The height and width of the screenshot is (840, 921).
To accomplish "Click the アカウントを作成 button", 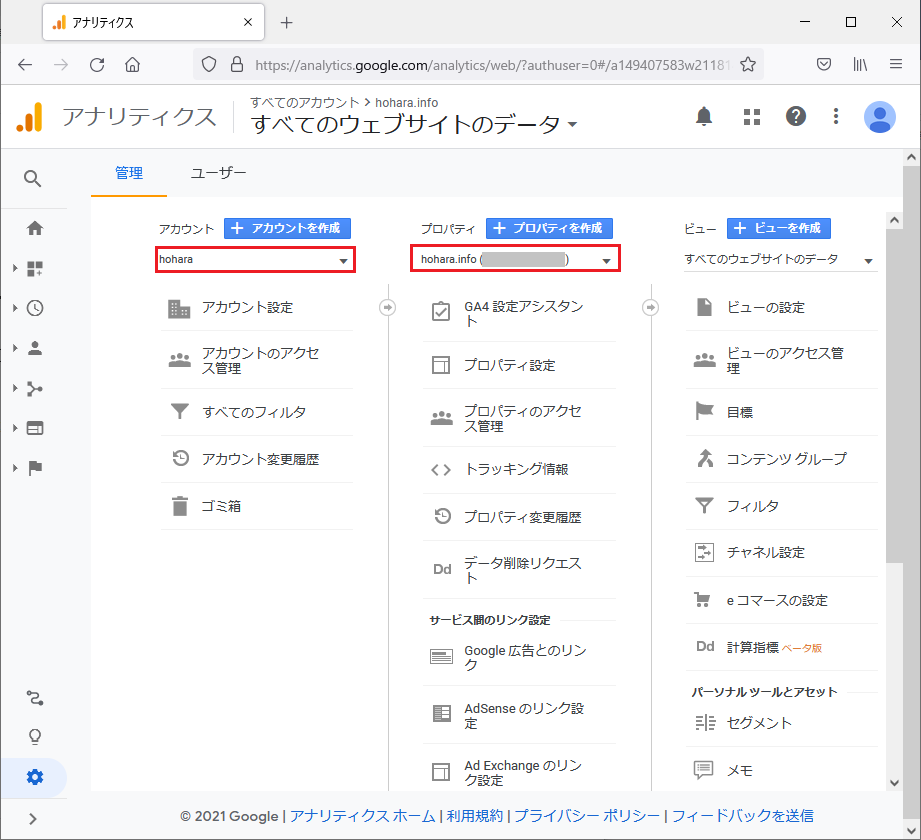I will [x=288, y=228].
